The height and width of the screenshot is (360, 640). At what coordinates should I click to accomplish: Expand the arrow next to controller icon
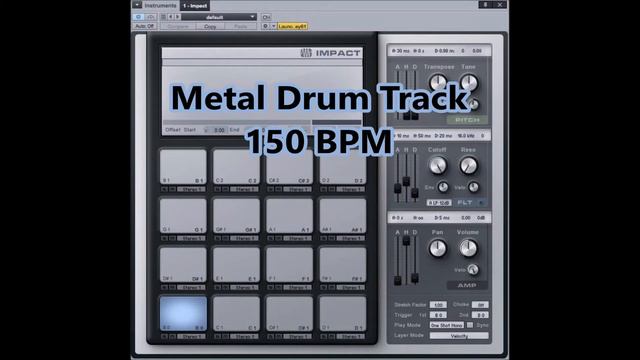click(x=273, y=26)
